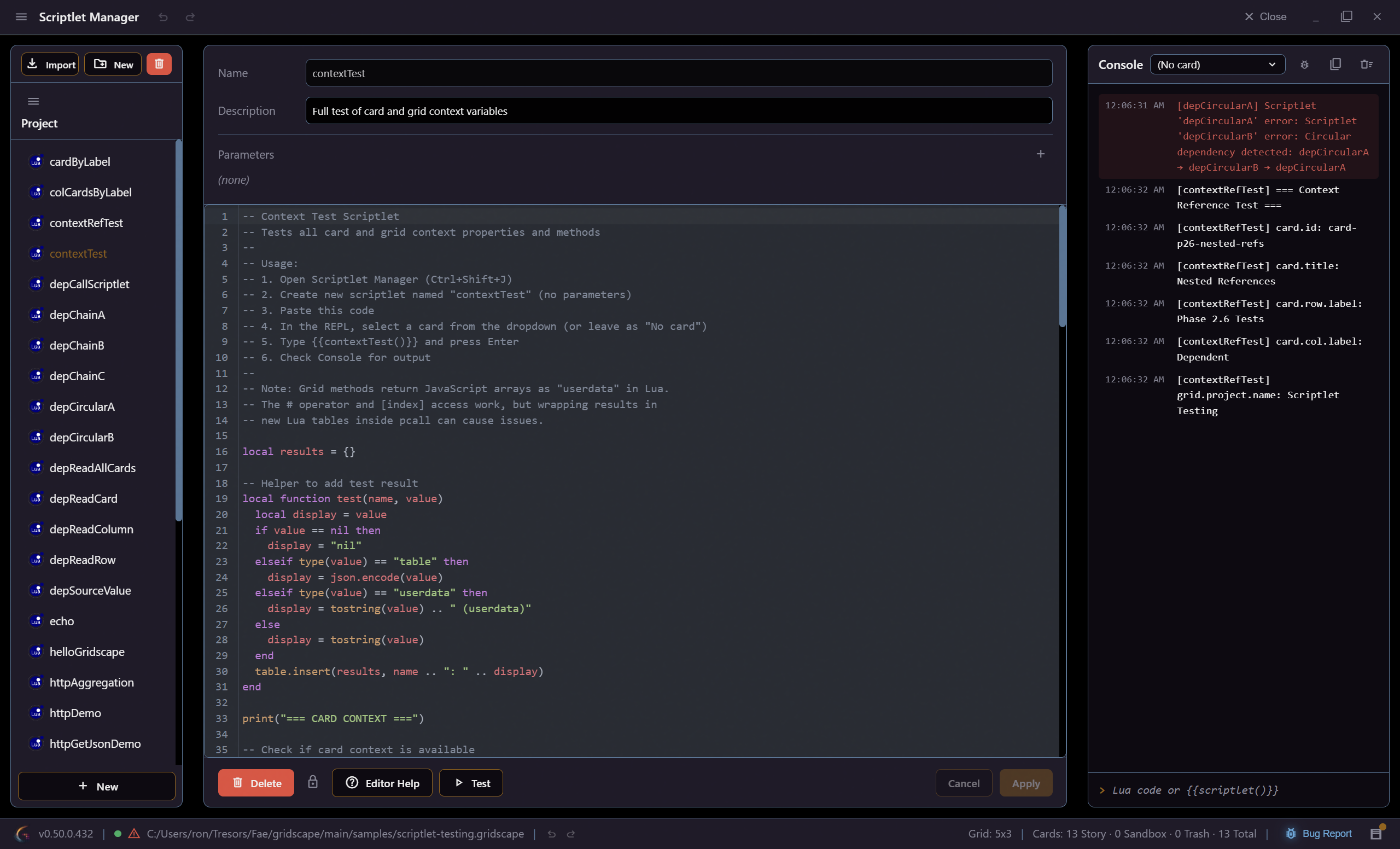Open the (No card) dropdown in Console
The width and height of the screenshot is (1400, 849).
coord(1217,65)
